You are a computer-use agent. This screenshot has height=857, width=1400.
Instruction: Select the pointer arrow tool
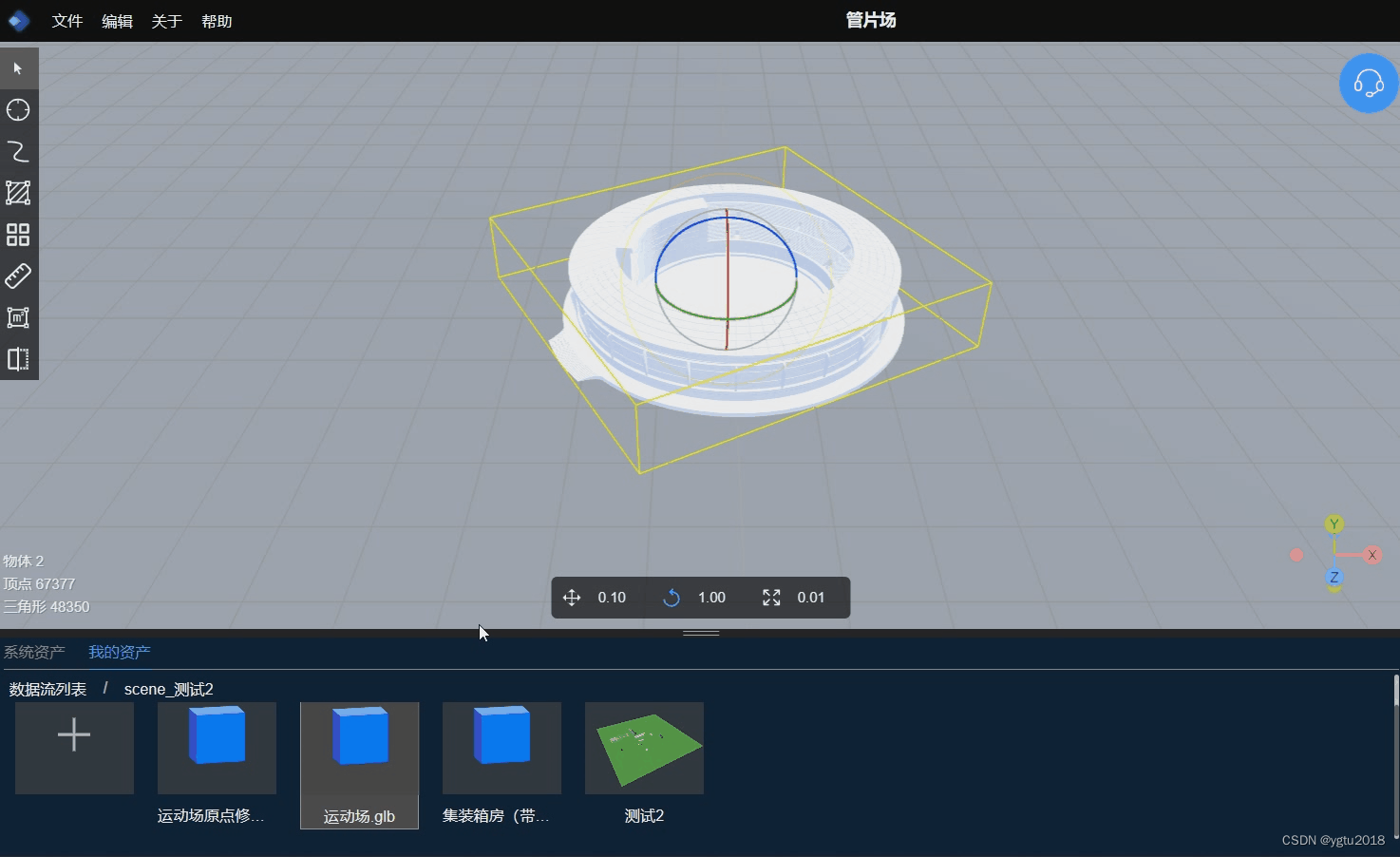18,68
